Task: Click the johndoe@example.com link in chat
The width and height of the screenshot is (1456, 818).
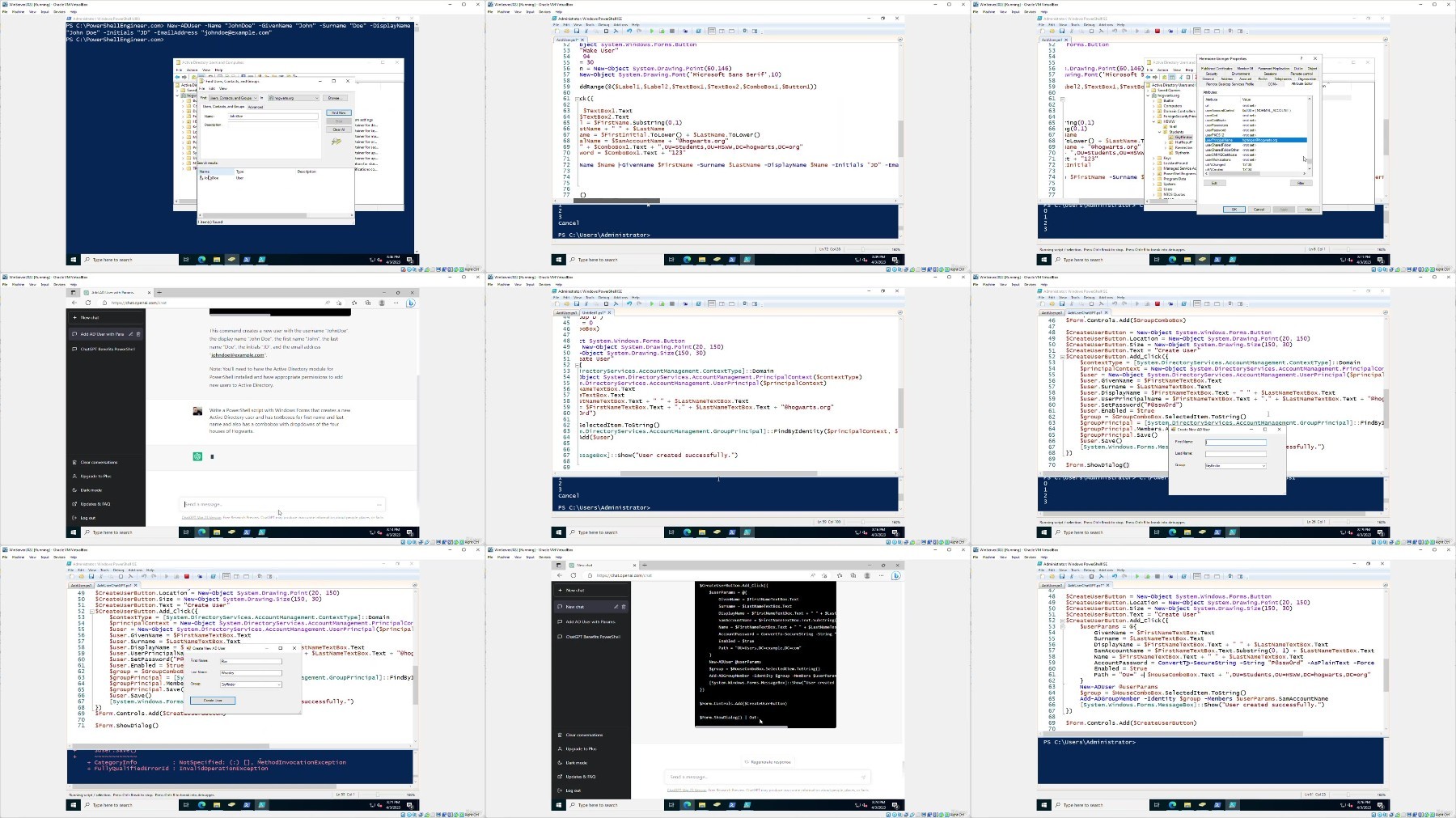Action: point(237,355)
